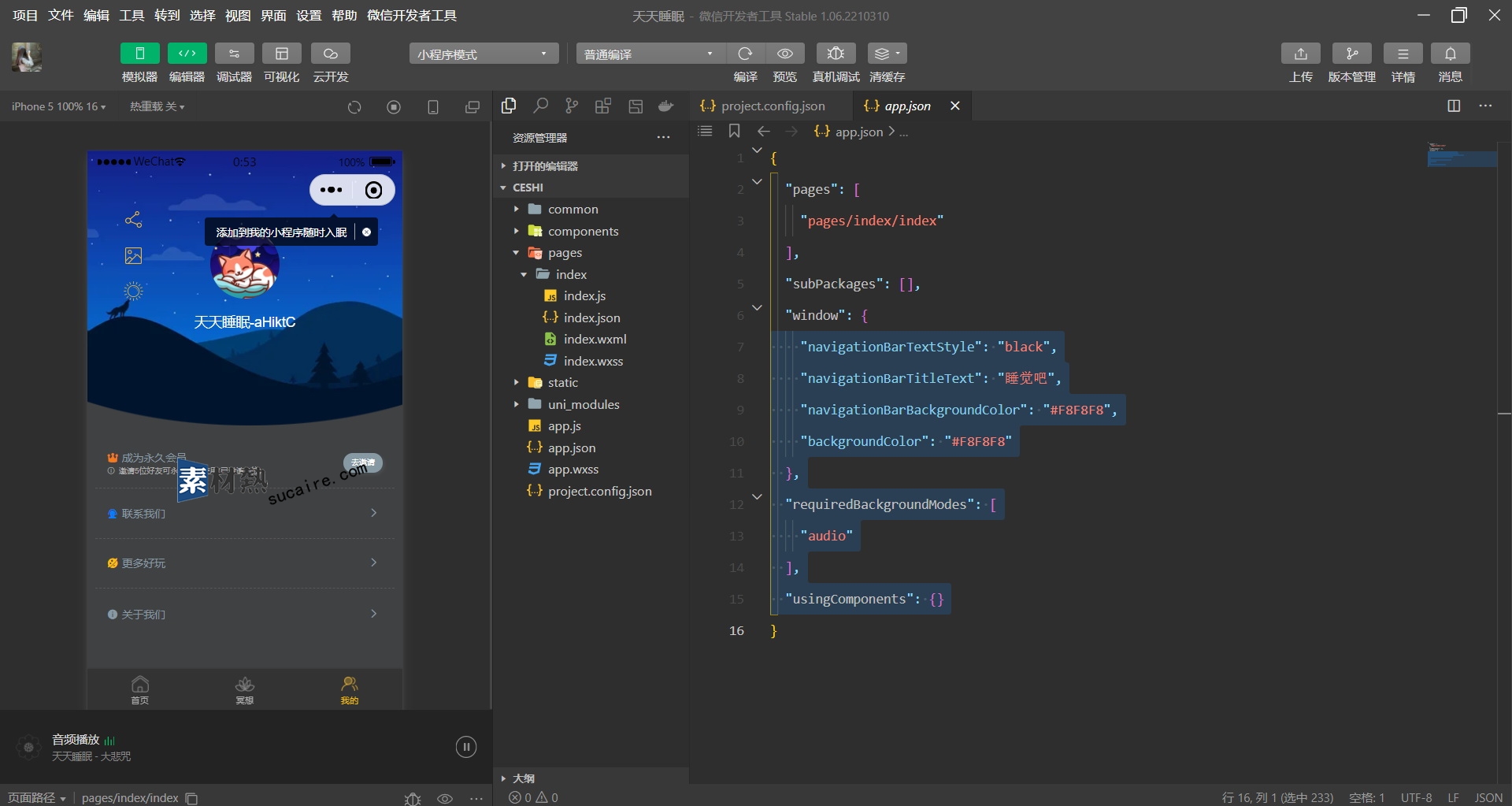1512x806 pixels.
Task: Click the UTF-8 encoding indicator
Action: (1416, 797)
